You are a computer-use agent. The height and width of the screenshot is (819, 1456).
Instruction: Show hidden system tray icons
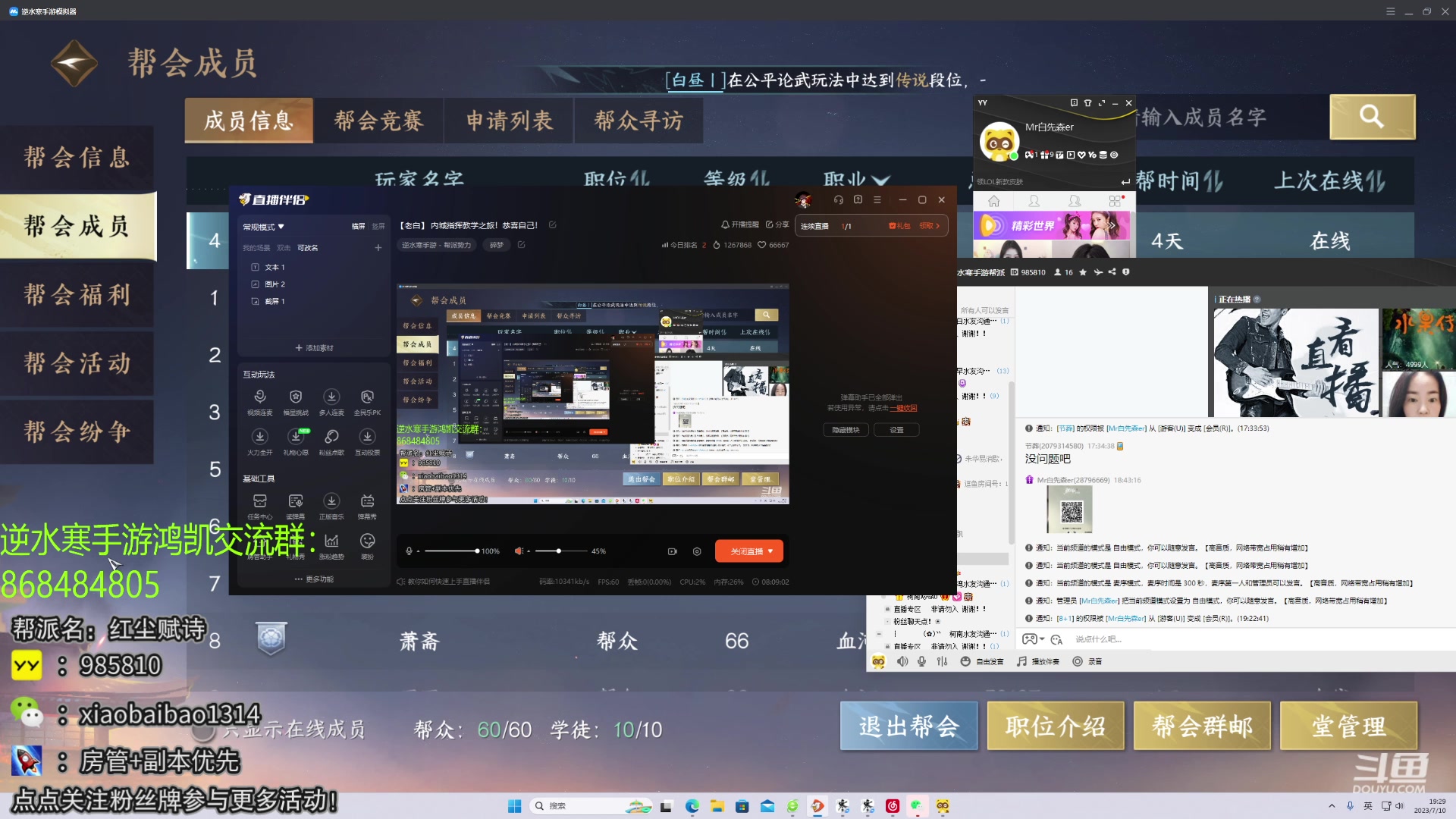[x=1332, y=805]
